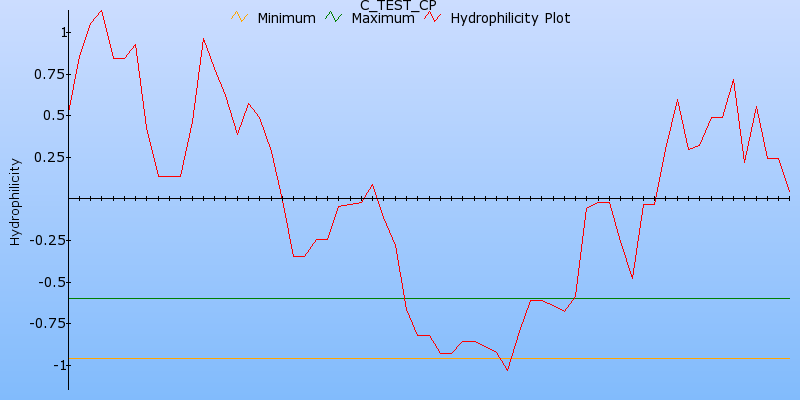
Task: Click the green Maximum threshold line
Action: [x=429, y=298]
